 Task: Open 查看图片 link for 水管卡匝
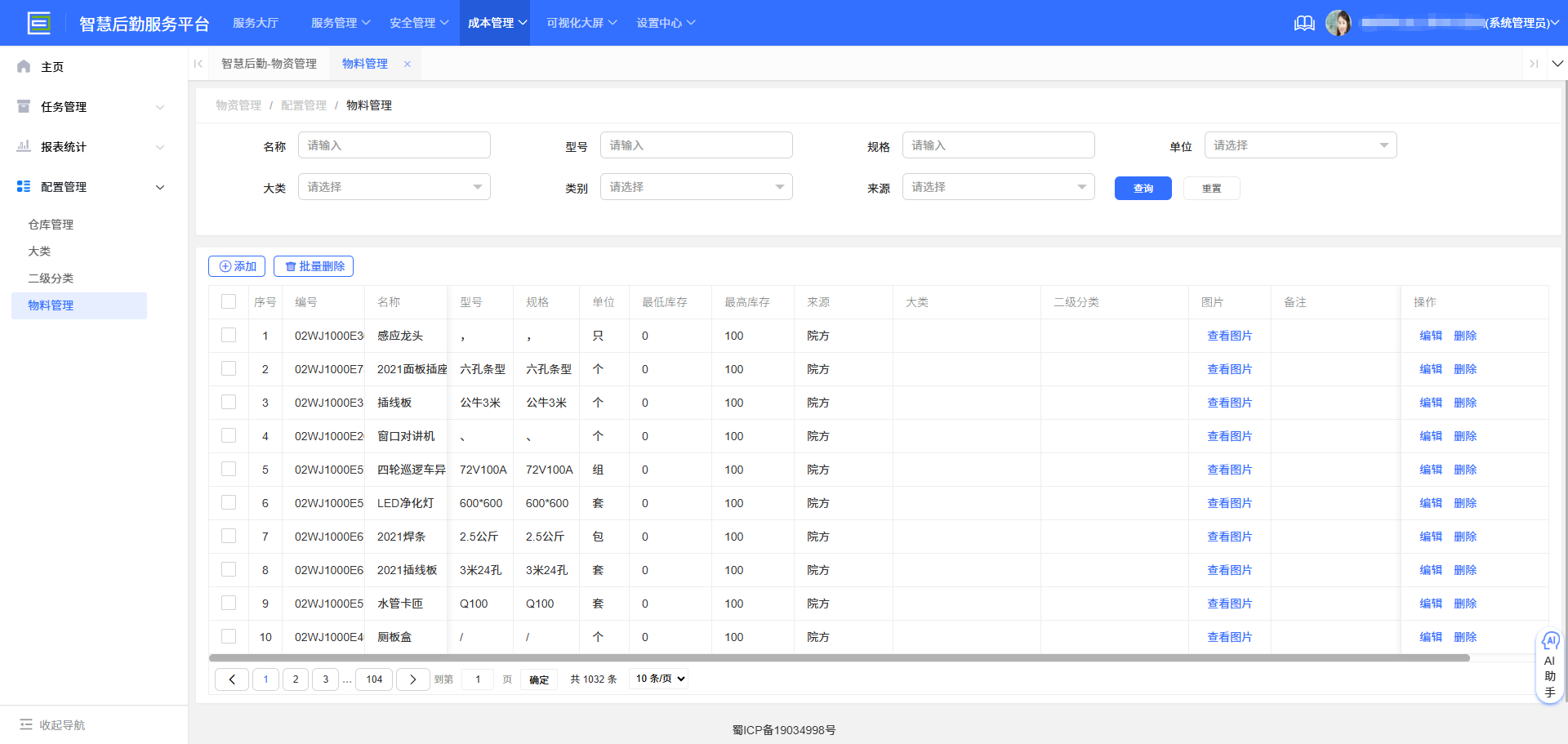[x=1229, y=603]
